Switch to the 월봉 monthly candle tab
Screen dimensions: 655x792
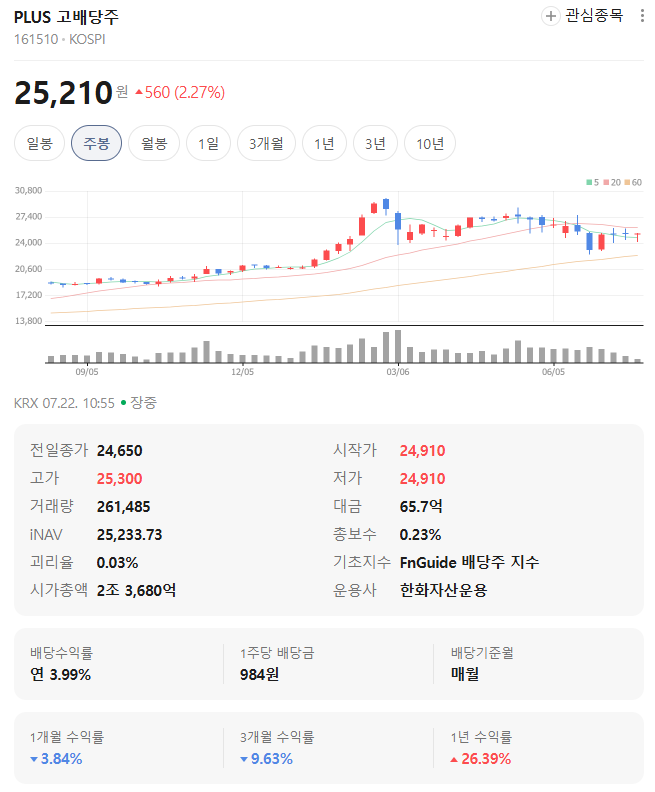[x=154, y=143]
